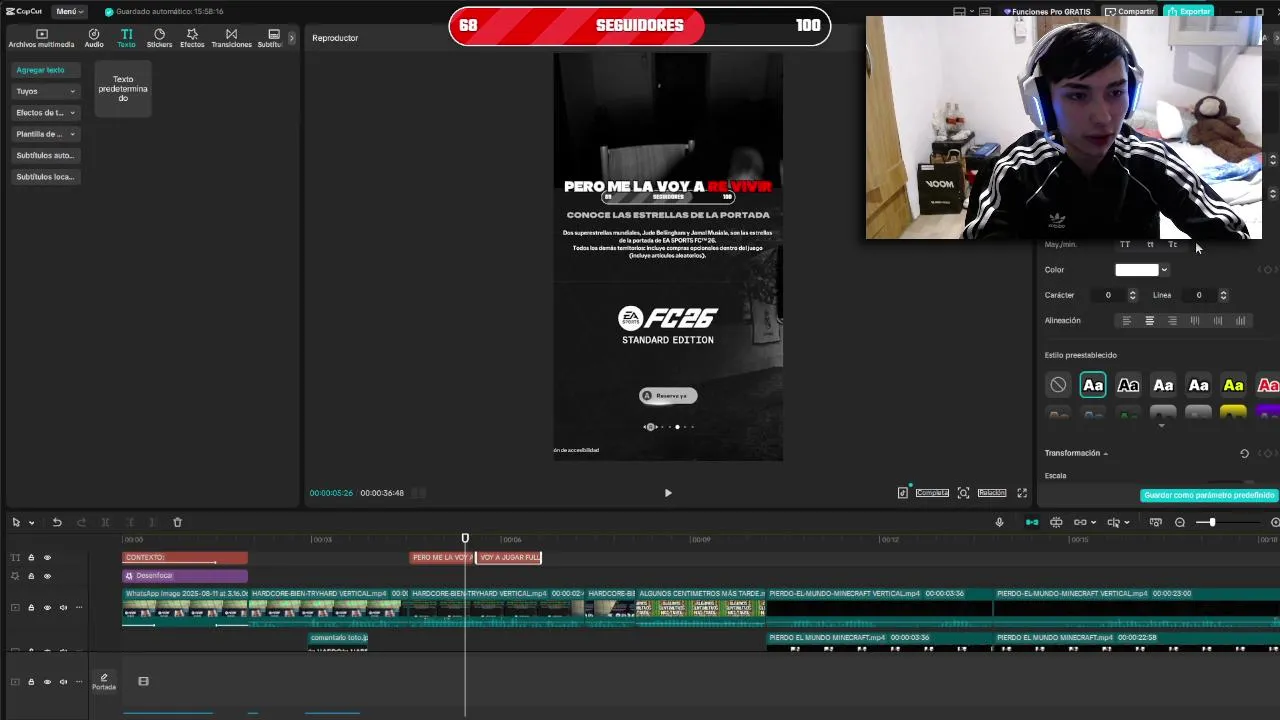The height and width of the screenshot is (720, 1280).
Task: Expand more preset styles arrow
Action: coord(1161,425)
